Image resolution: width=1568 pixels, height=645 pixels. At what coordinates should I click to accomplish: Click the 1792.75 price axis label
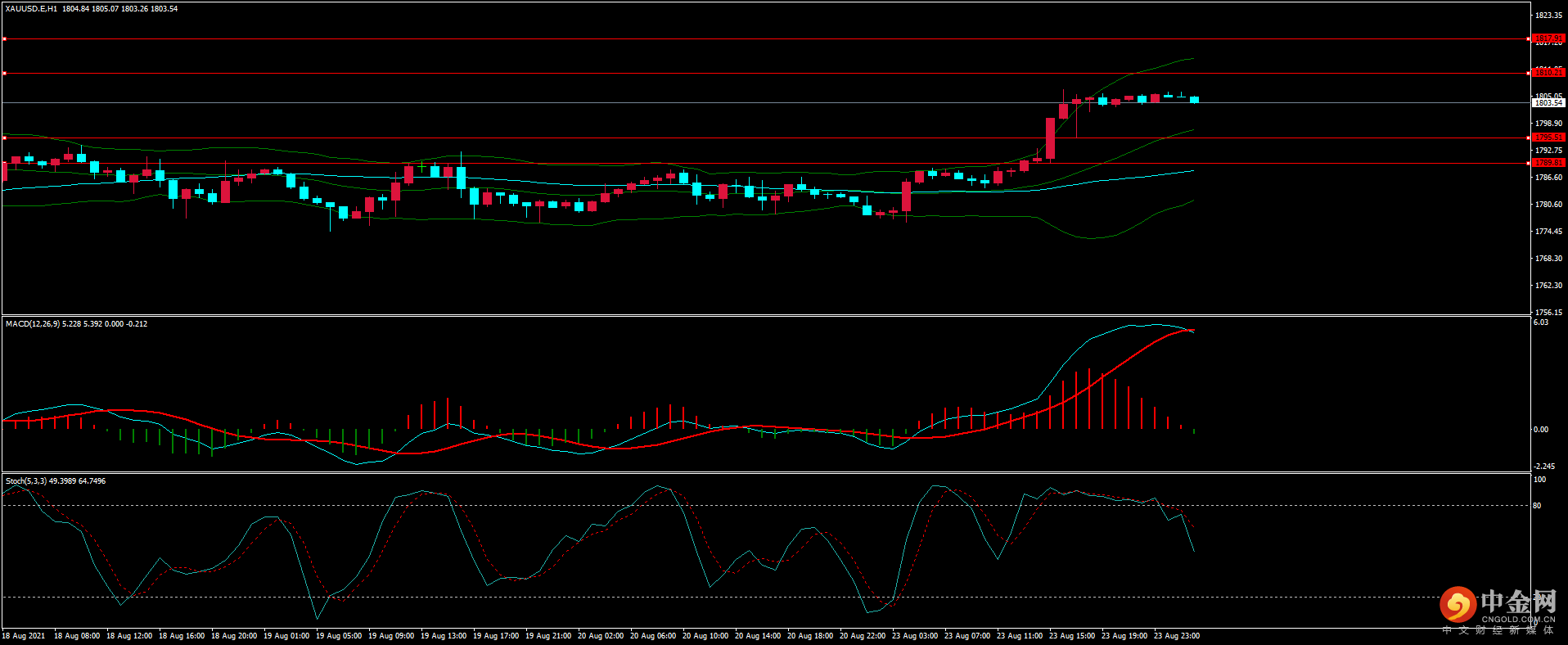click(1548, 151)
